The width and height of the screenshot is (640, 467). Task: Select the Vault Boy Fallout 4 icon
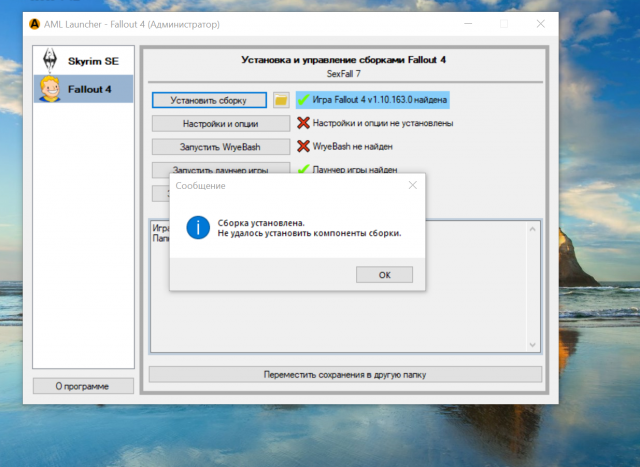coord(49,89)
